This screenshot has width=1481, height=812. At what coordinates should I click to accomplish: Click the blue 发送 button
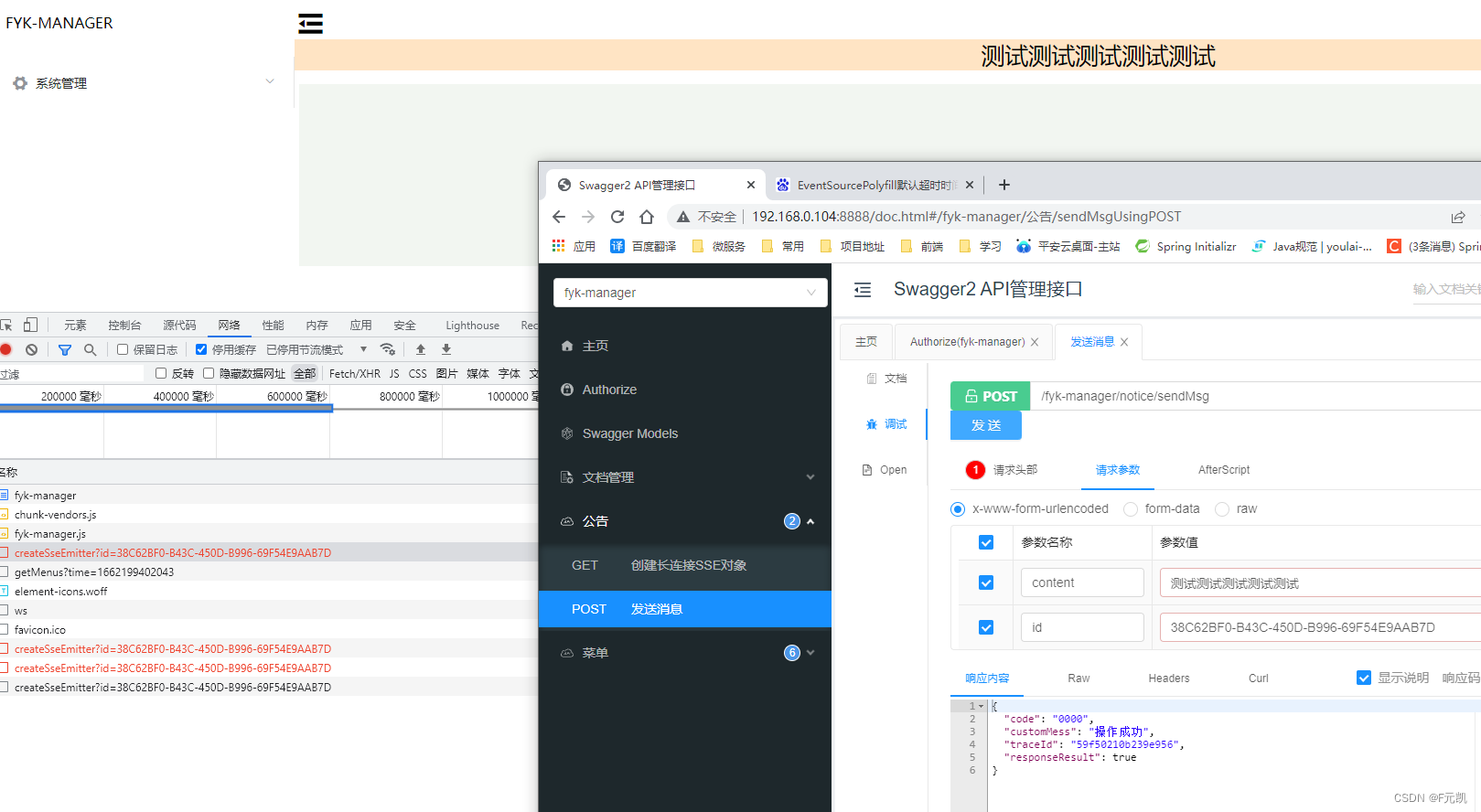coord(986,425)
